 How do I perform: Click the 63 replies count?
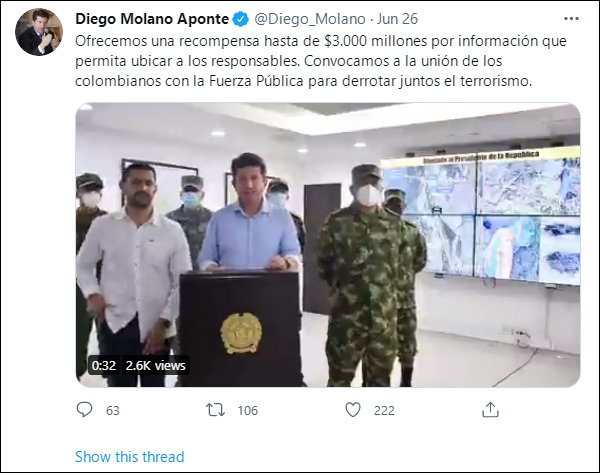pyautogui.click(x=112, y=411)
